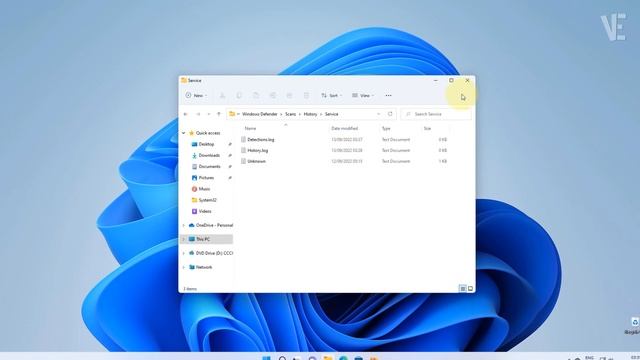Expand the OneDrive - Personal node
Image resolution: width=640 pixels, height=360 pixels.
click(x=183, y=225)
